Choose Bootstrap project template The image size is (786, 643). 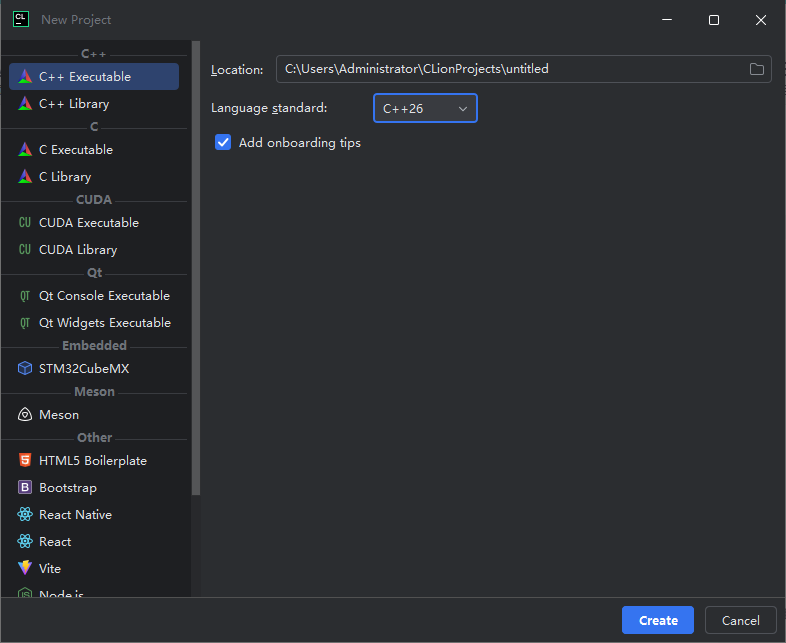tap(94, 487)
